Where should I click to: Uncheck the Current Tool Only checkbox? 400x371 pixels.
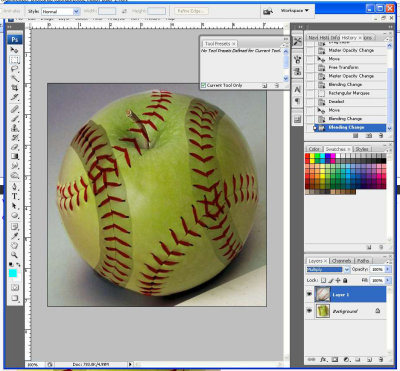203,85
